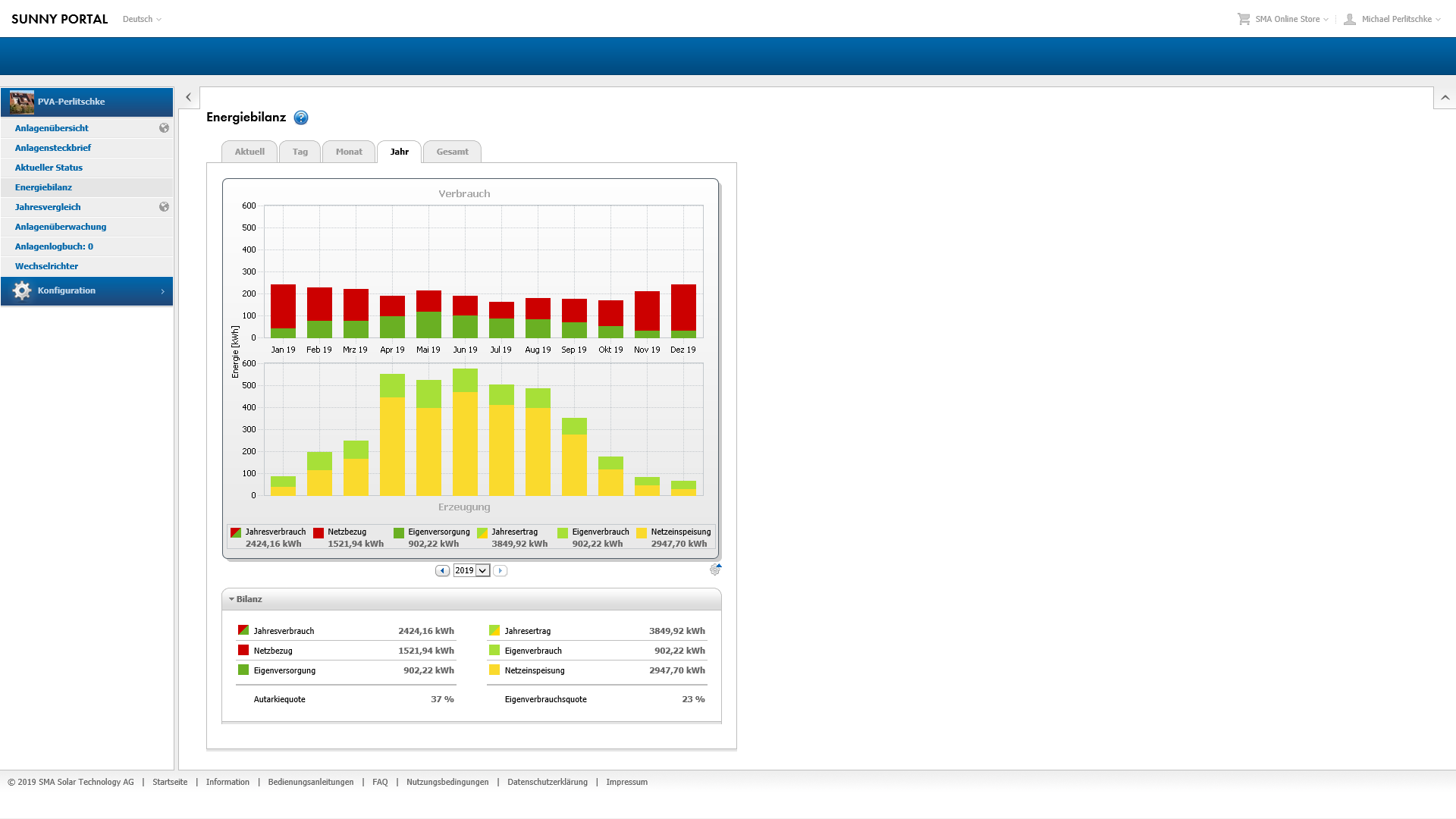This screenshot has height=819, width=1456.
Task: Click the Netzbezug red legend swatch
Action: point(318,532)
